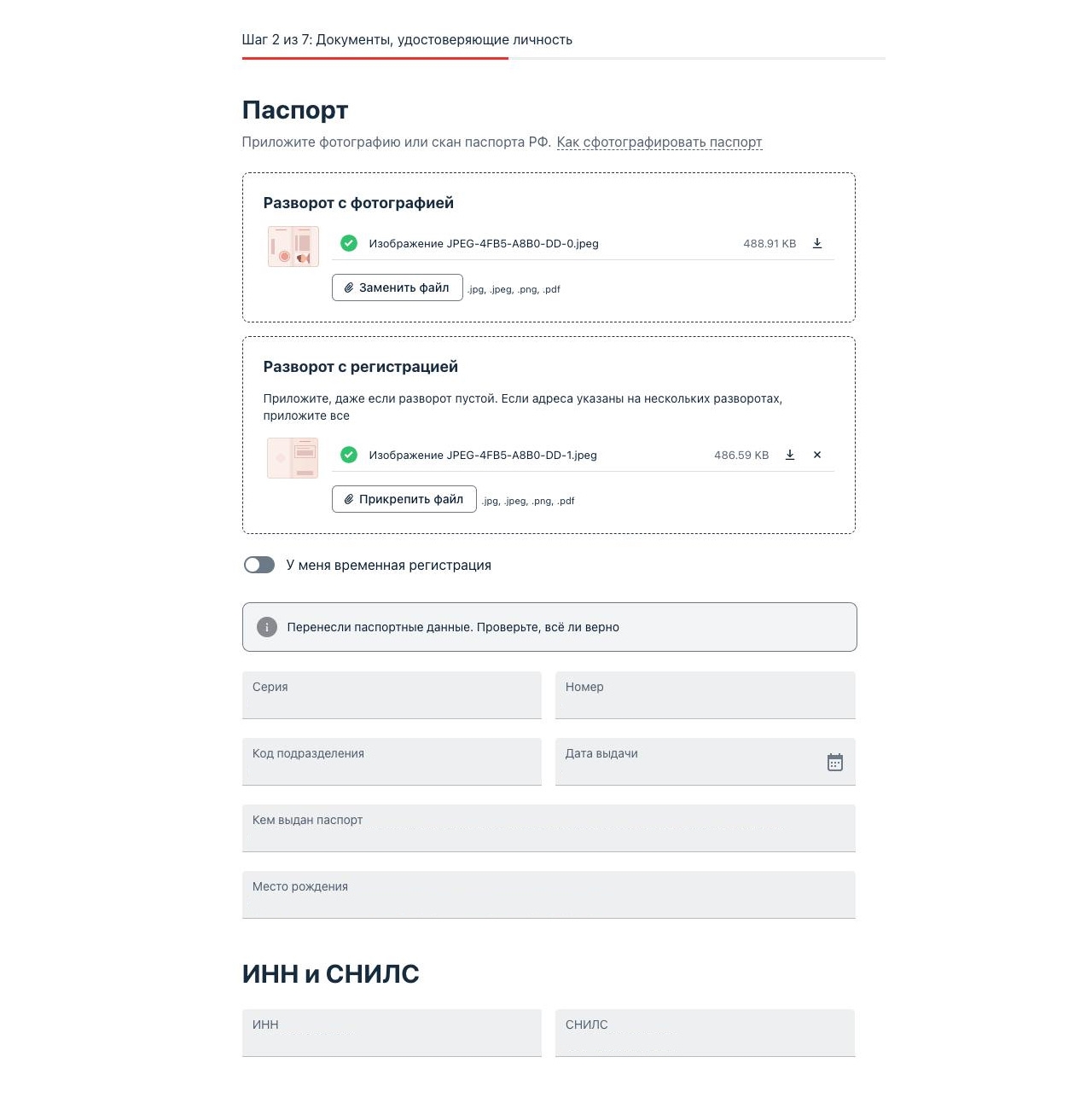Open the registration spread passport thumbnail
This screenshot has height=1109, width=1092.
293,458
